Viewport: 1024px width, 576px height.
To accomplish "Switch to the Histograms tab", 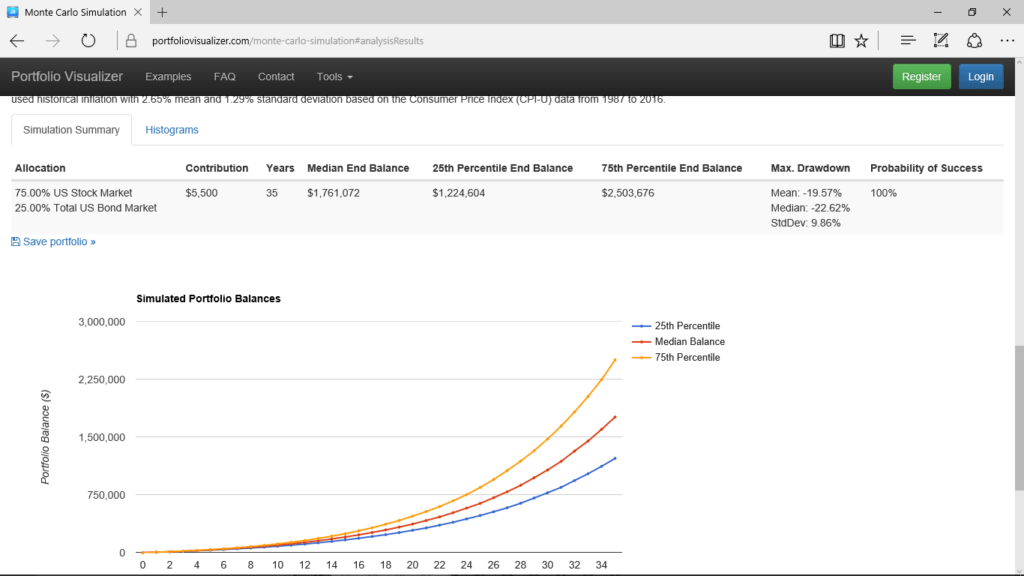I will click(x=171, y=130).
